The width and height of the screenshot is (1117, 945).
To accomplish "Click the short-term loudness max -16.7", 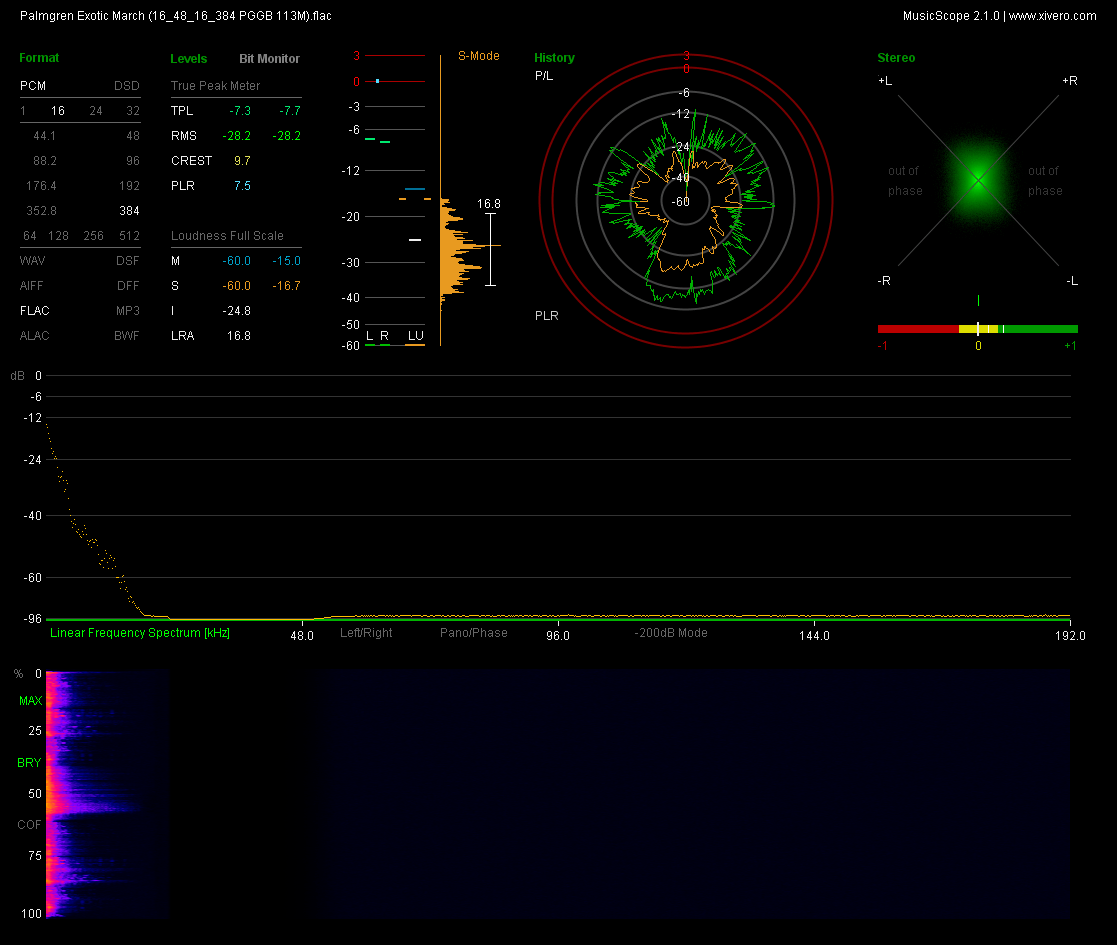I will (x=286, y=286).
